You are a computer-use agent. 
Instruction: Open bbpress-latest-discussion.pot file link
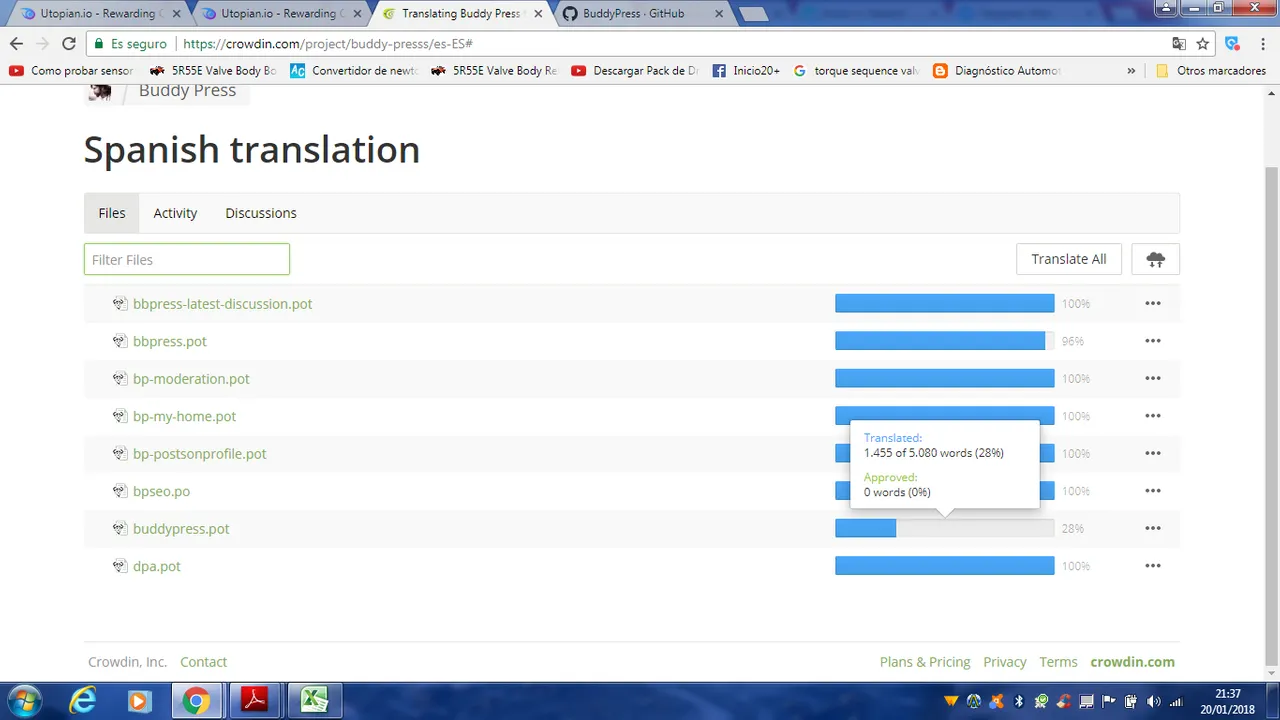(x=222, y=304)
